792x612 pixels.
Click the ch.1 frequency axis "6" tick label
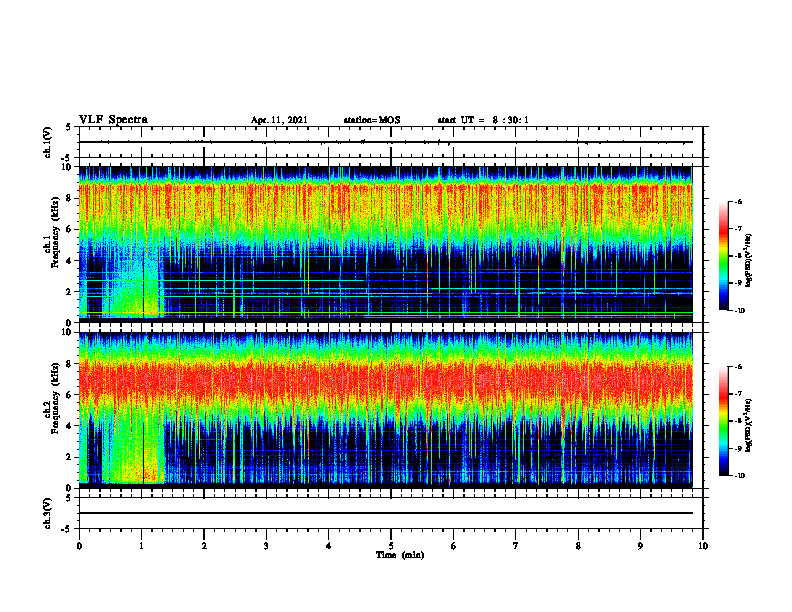point(69,230)
